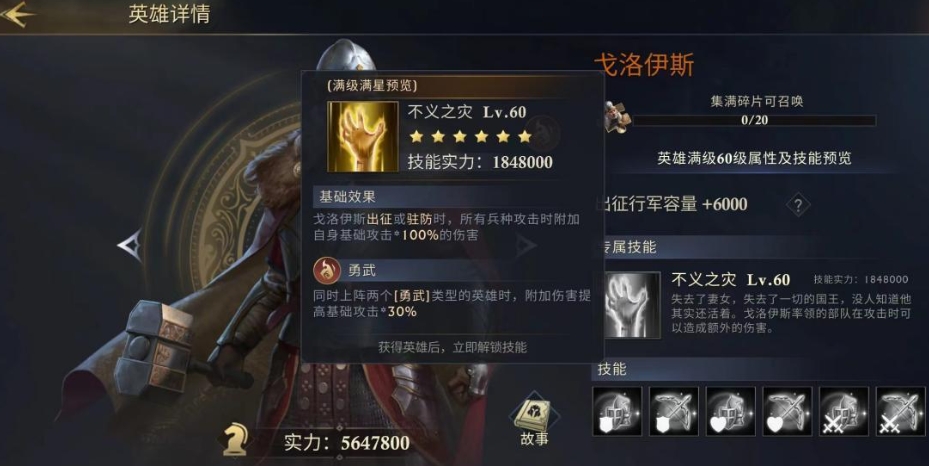929x466 pixels.
Task: Select the first infantry defense skill icon
Action: click(x=617, y=412)
